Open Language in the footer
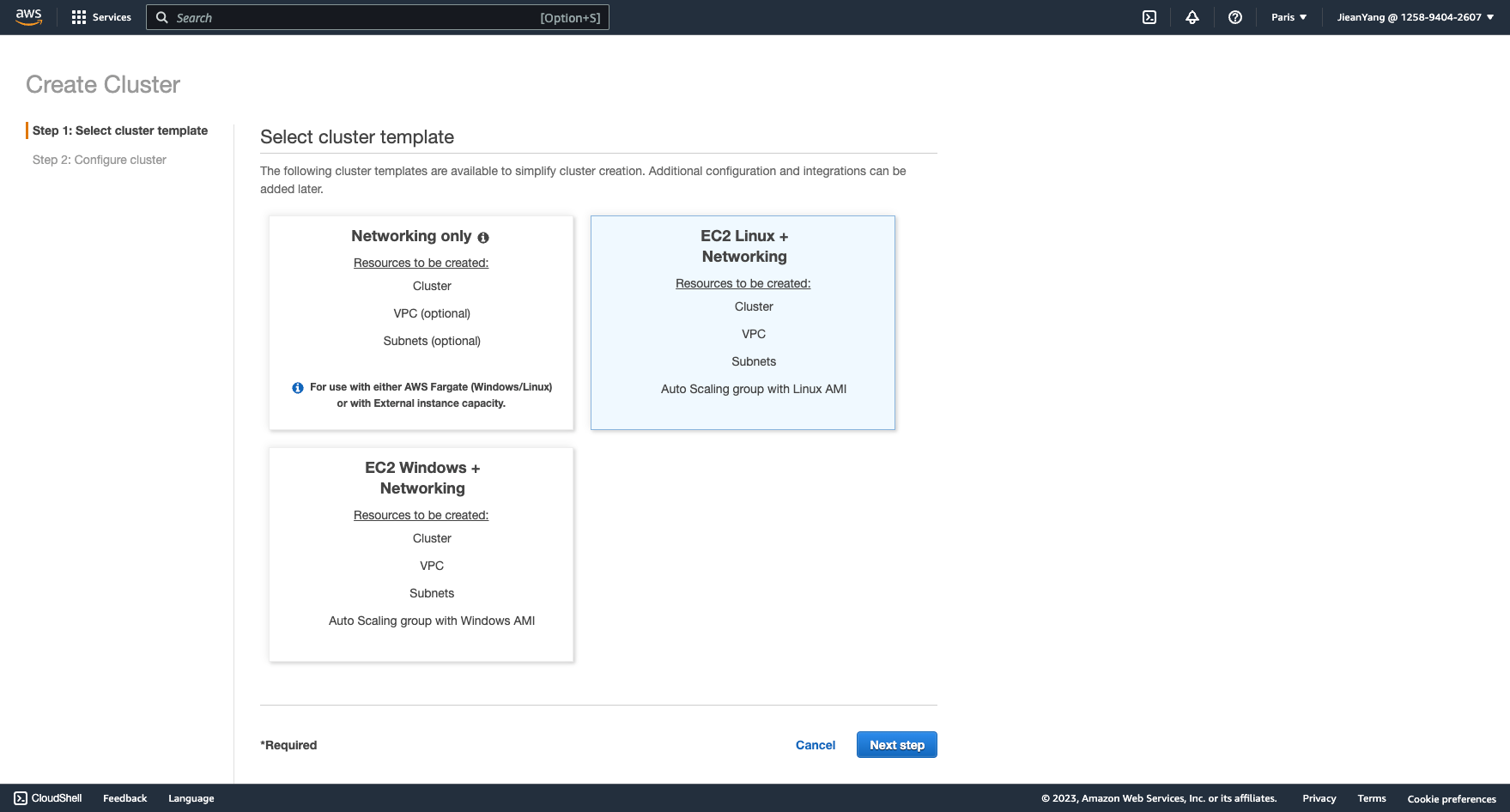The height and width of the screenshot is (812, 1510). (x=191, y=798)
